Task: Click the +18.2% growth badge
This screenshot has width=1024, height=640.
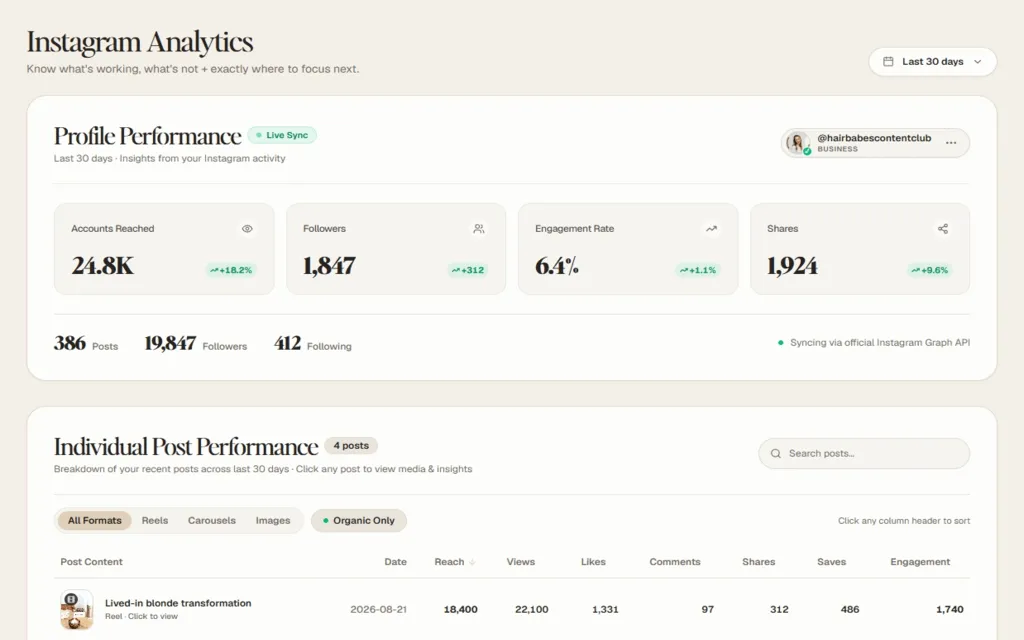Action: (231, 270)
